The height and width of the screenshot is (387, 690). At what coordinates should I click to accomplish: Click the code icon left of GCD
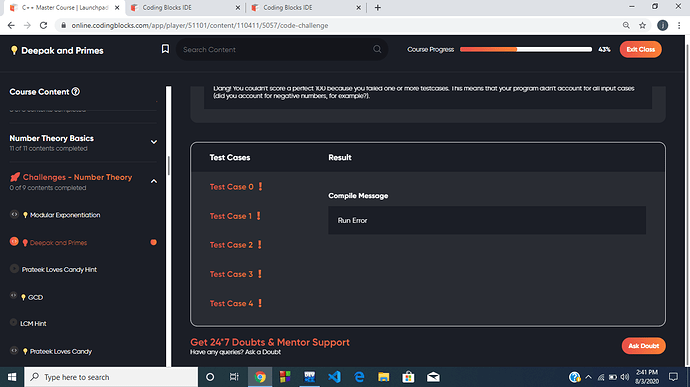point(14,295)
